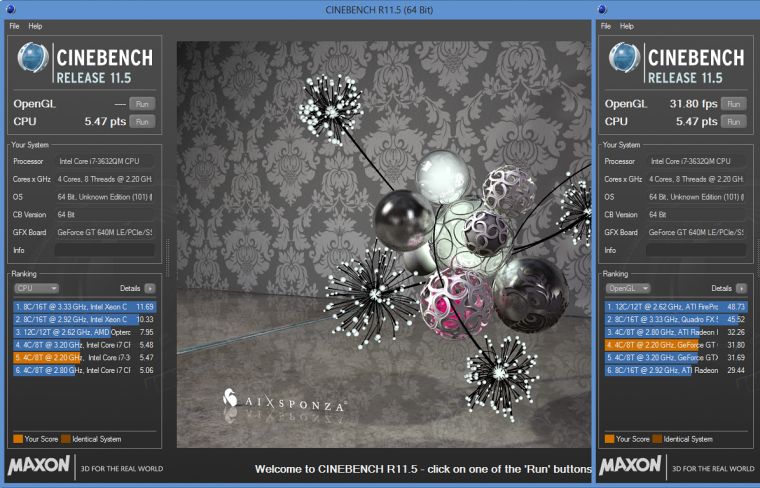Open Help menu in right Cinebench window
The image size is (760, 488).
[626, 26]
